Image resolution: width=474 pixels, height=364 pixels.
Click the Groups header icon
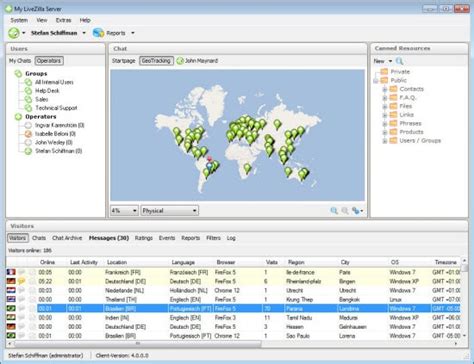pos(18,73)
